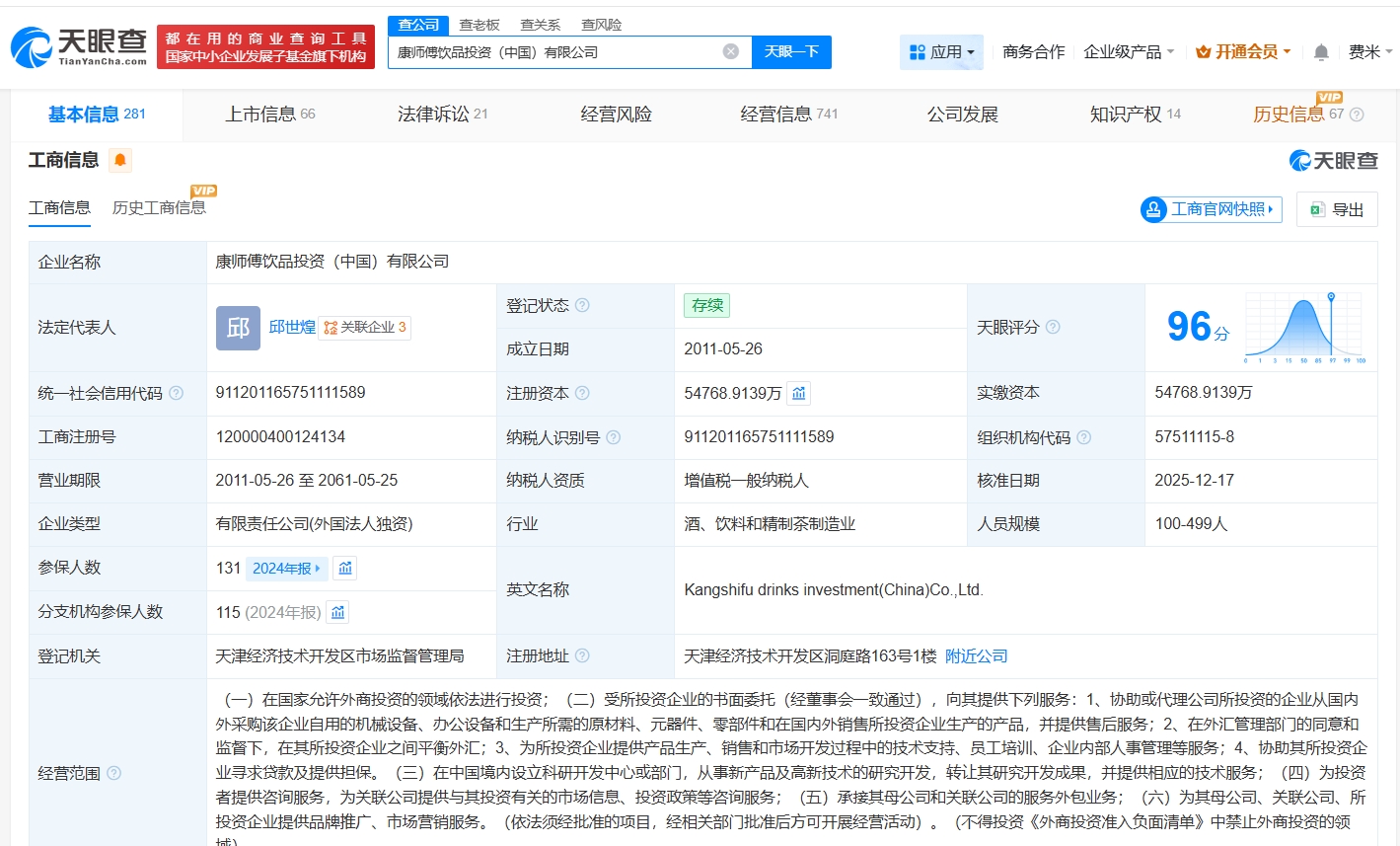Expand the 企业级产品 dropdown
Image resolution: width=1400 pixels, height=846 pixels.
1129,52
